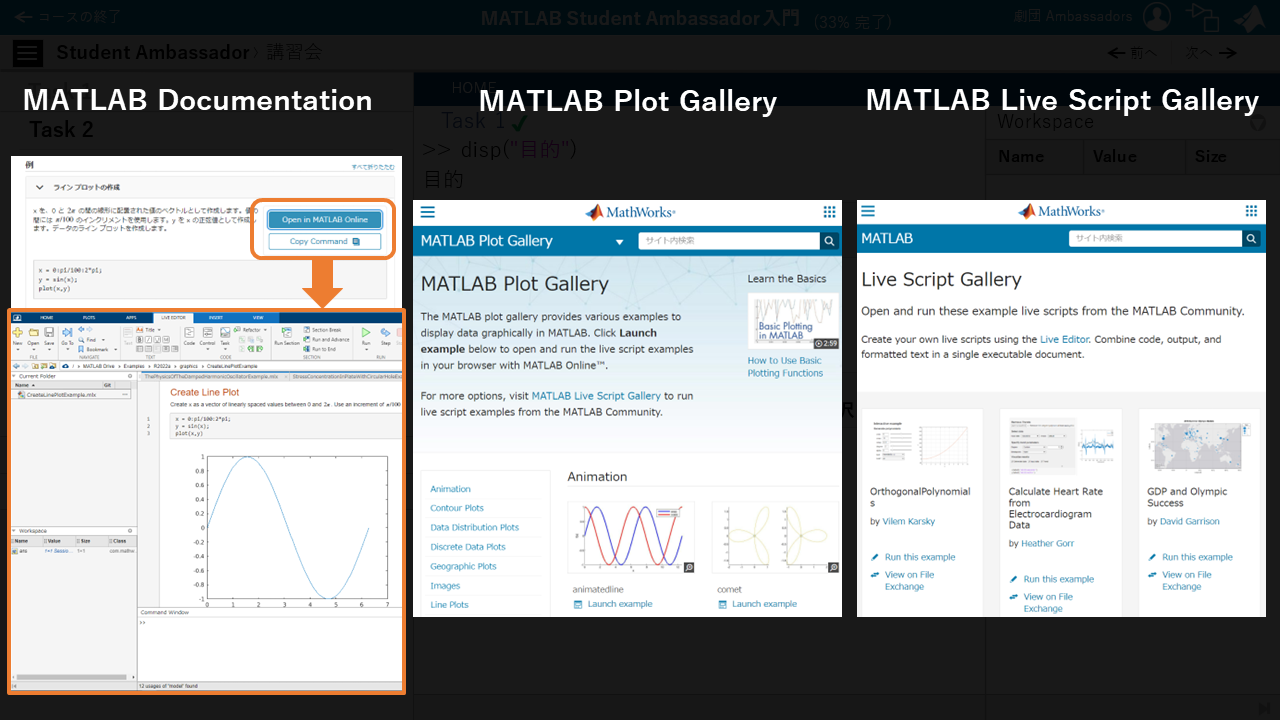Click search magnifier in Live Script Gallery page
This screenshot has height=720, width=1280.
coord(1251,239)
